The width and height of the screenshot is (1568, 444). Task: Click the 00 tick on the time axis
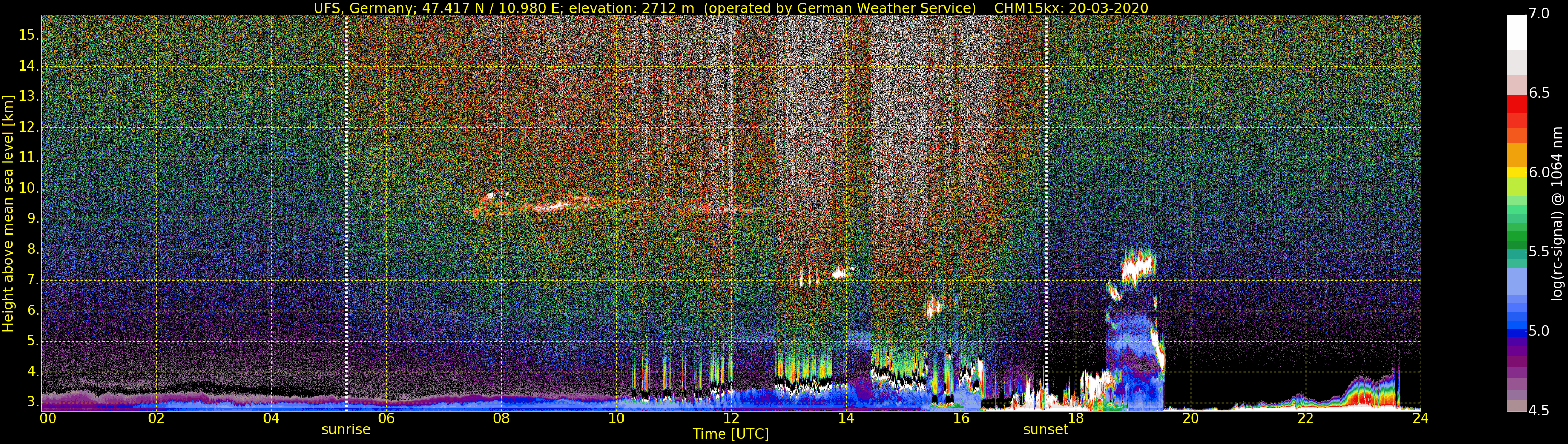point(48,418)
